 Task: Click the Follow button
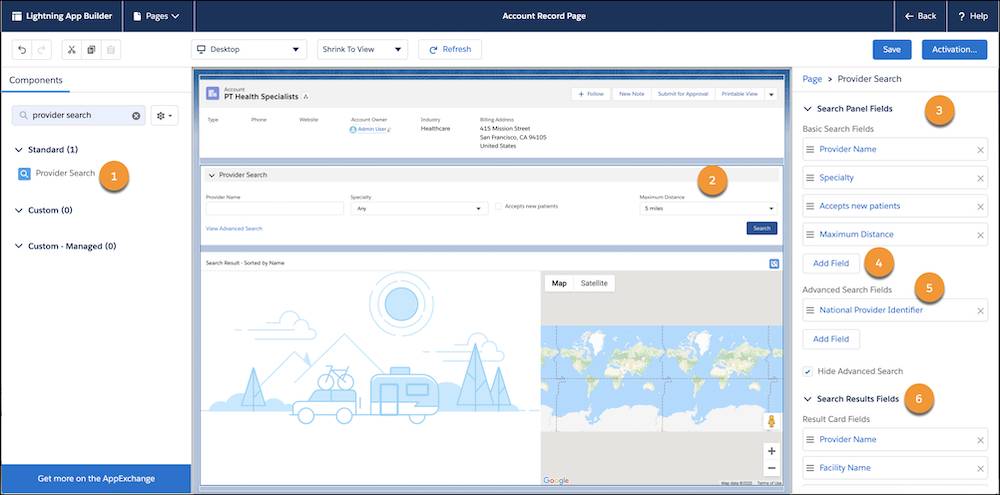click(591, 94)
